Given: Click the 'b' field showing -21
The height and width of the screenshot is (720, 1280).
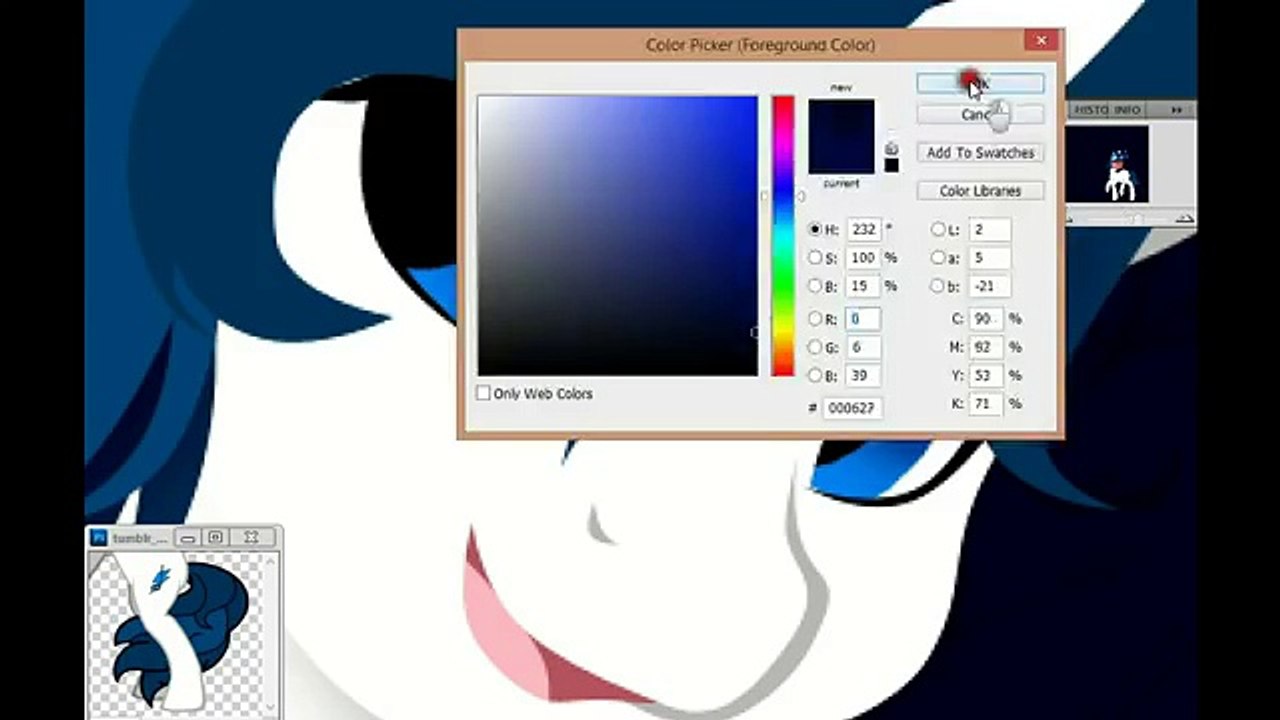Looking at the screenshot, I should 989,286.
